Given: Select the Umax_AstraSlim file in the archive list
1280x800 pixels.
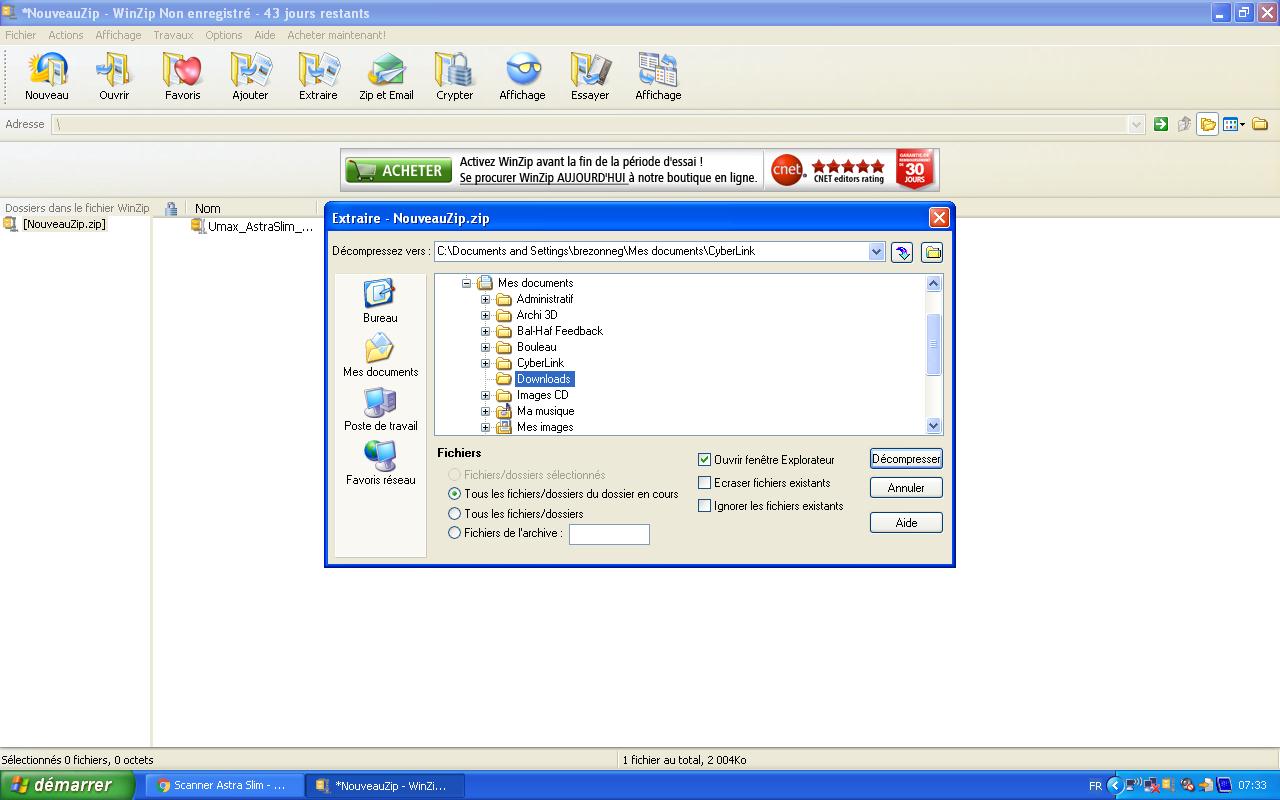Looking at the screenshot, I should (260, 227).
